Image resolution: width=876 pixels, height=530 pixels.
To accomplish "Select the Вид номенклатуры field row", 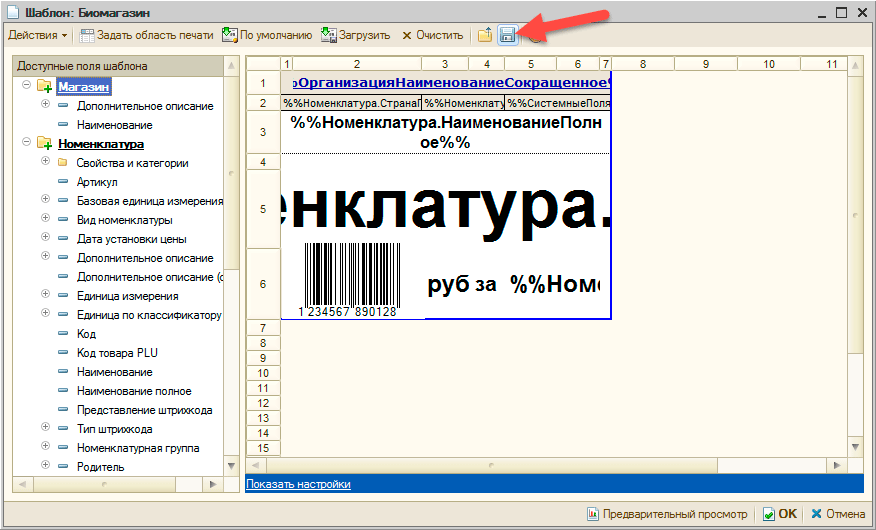I will [x=125, y=220].
